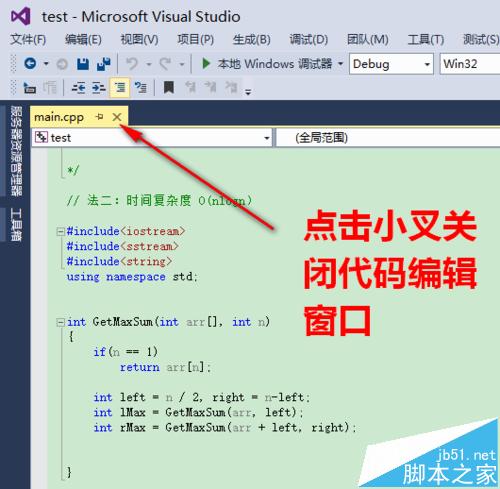This screenshot has width=500, height=489.
Task: Open the 调试(D) menu
Action: coord(309,39)
